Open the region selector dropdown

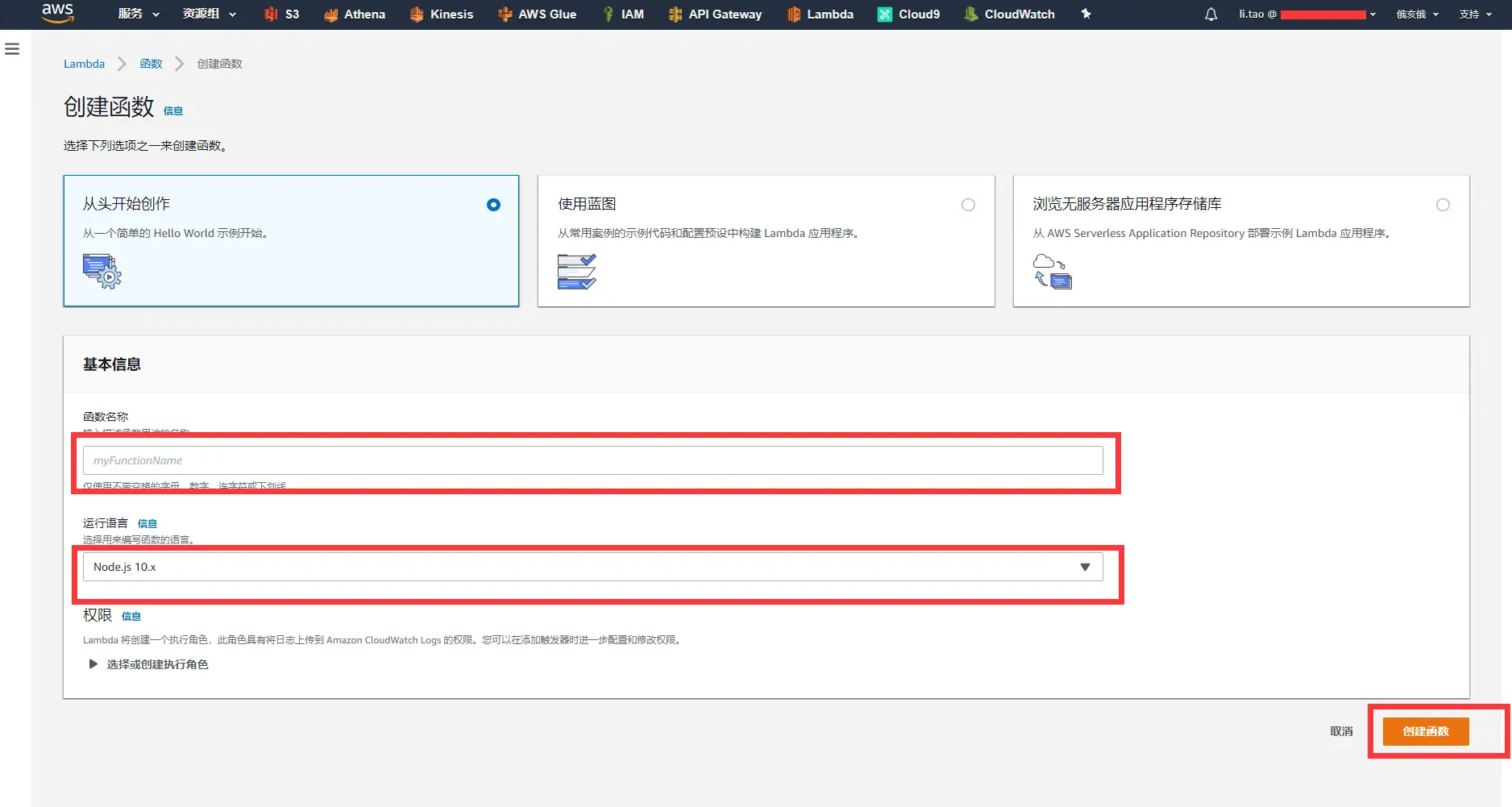1418,15
